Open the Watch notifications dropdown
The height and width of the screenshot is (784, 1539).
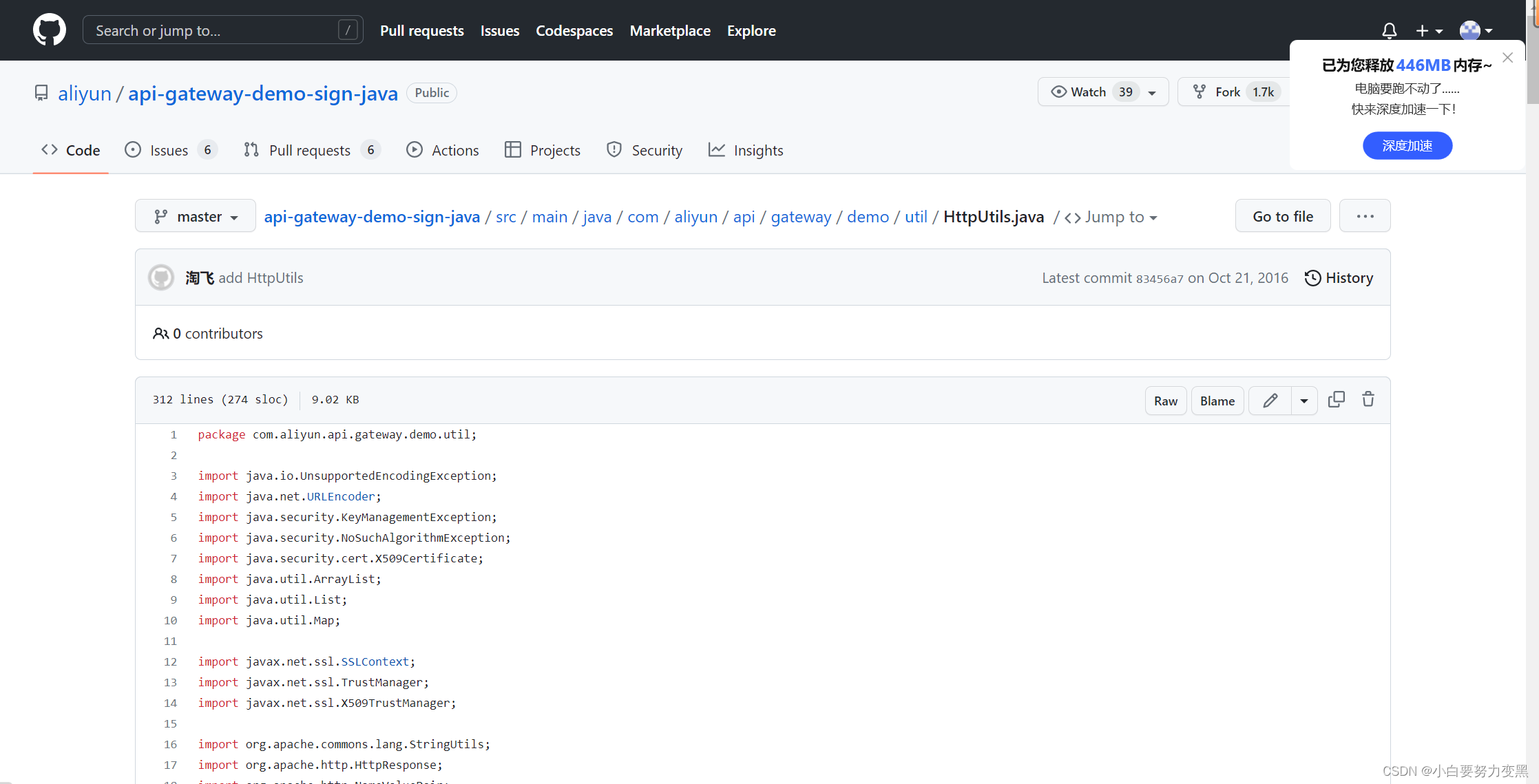point(1102,92)
